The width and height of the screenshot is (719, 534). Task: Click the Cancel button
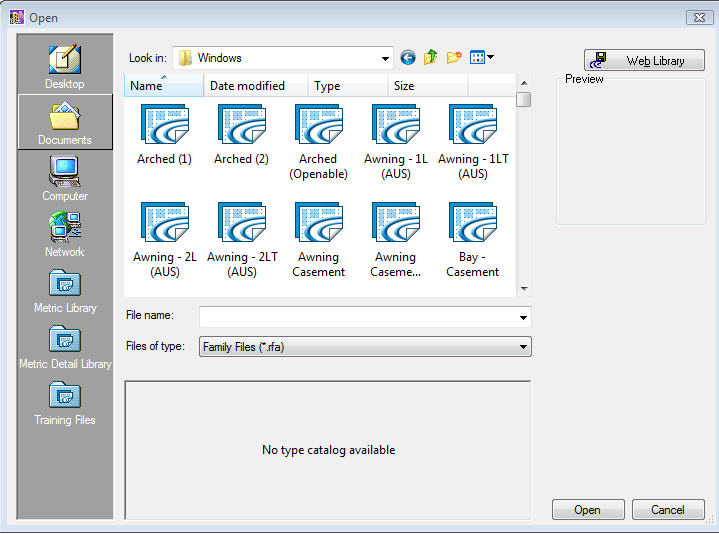668,510
